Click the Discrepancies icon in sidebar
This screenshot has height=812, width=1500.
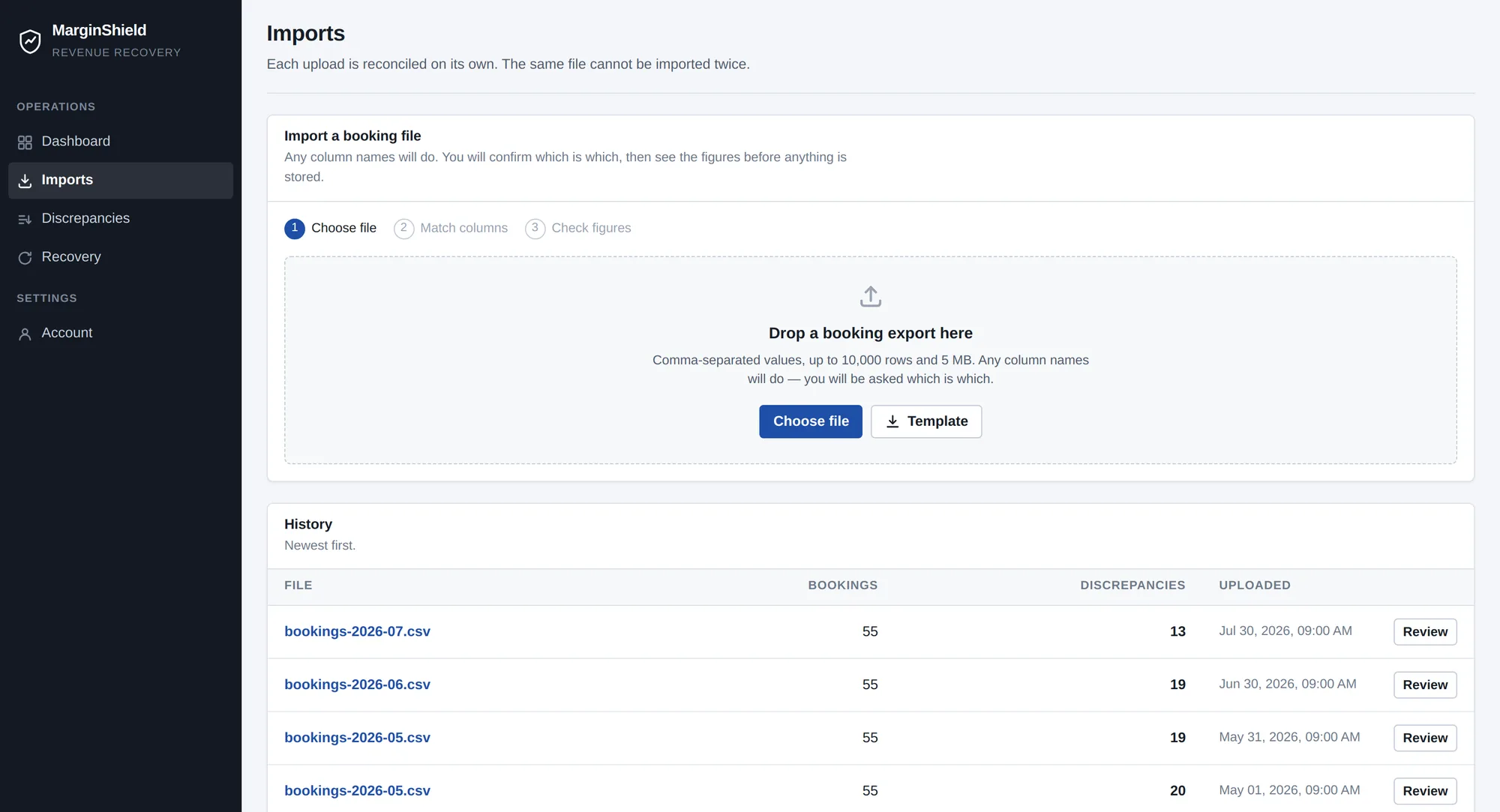[x=25, y=219]
